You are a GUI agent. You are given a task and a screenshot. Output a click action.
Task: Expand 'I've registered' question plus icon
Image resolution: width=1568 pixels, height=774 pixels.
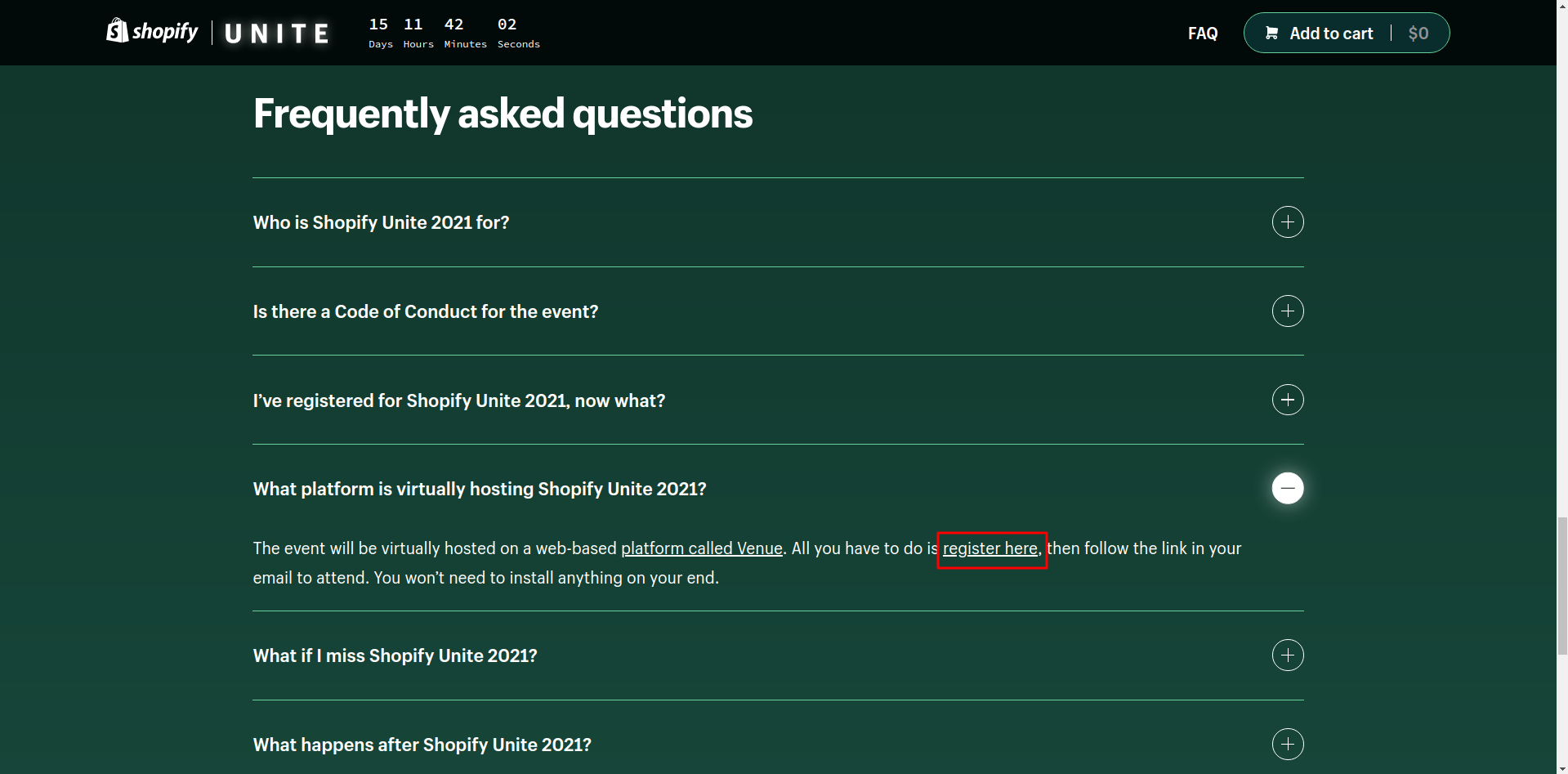[1287, 400]
